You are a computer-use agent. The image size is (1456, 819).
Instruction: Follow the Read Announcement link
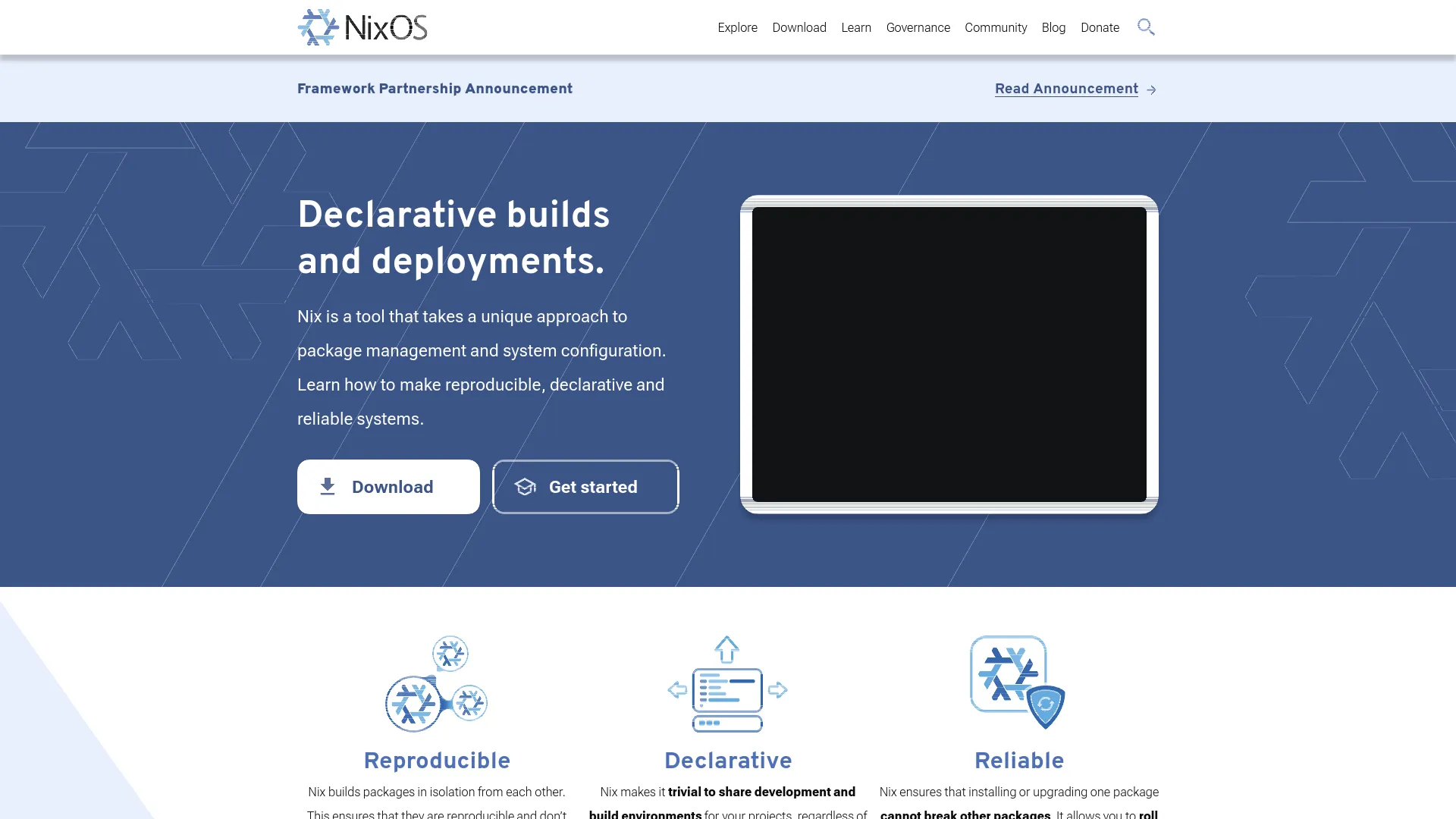coord(1066,89)
